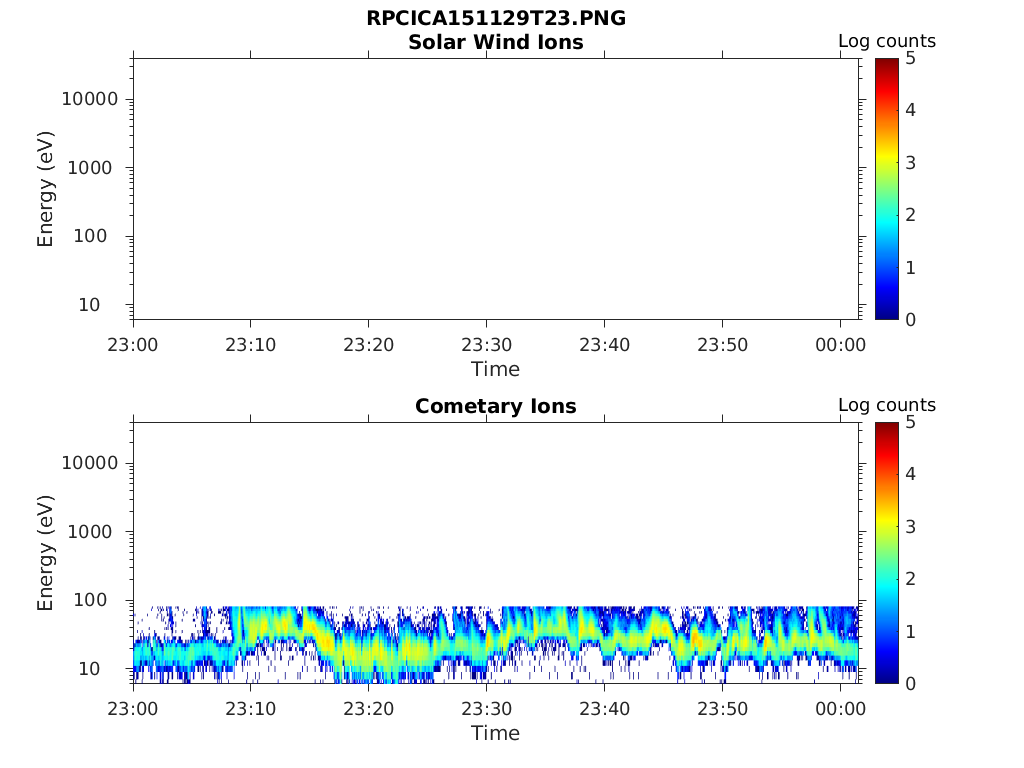Click Log counts label above upper colorbar
1024x768 pixels.
[887, 41]
